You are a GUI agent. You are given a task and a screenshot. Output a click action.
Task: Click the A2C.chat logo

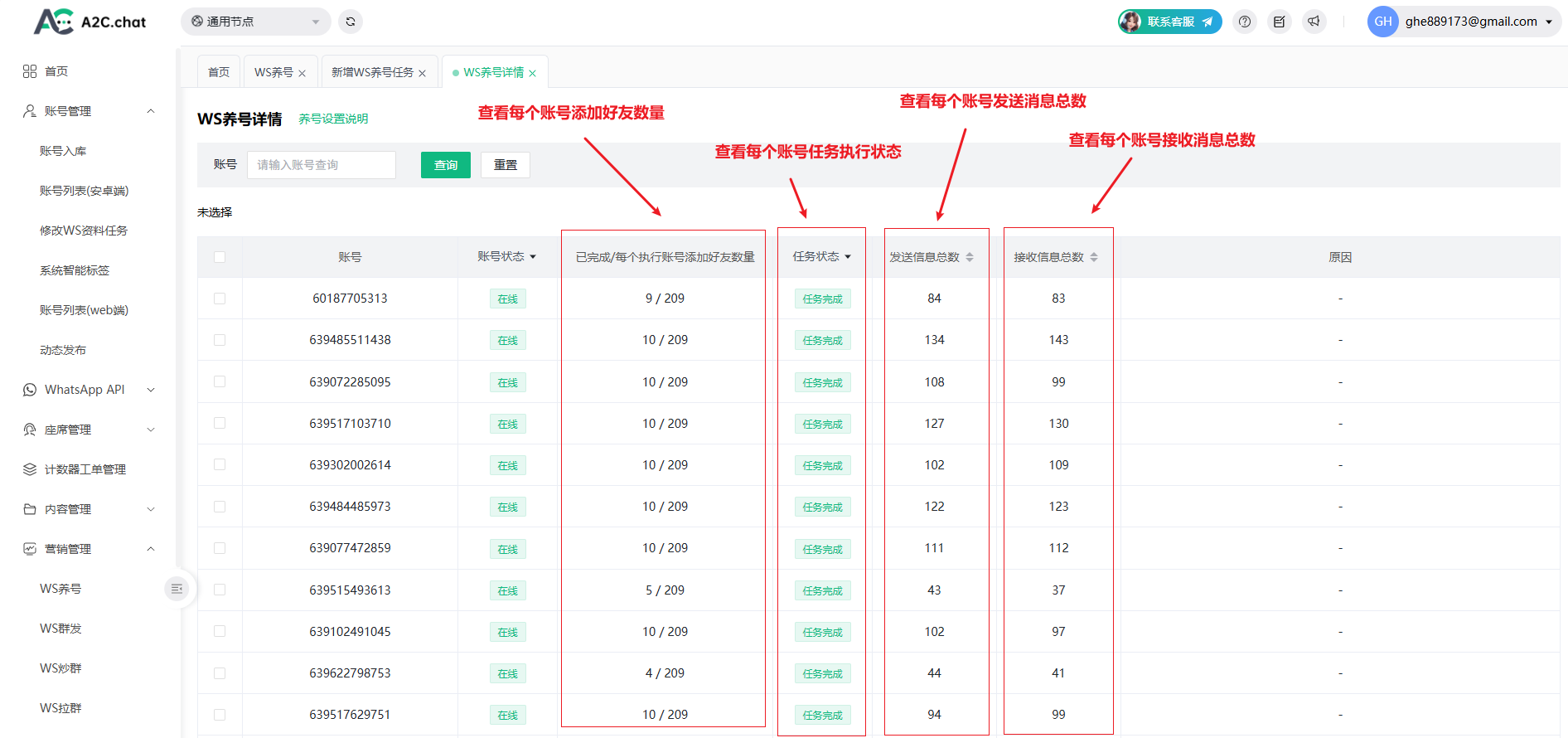(x=90, y=22)
